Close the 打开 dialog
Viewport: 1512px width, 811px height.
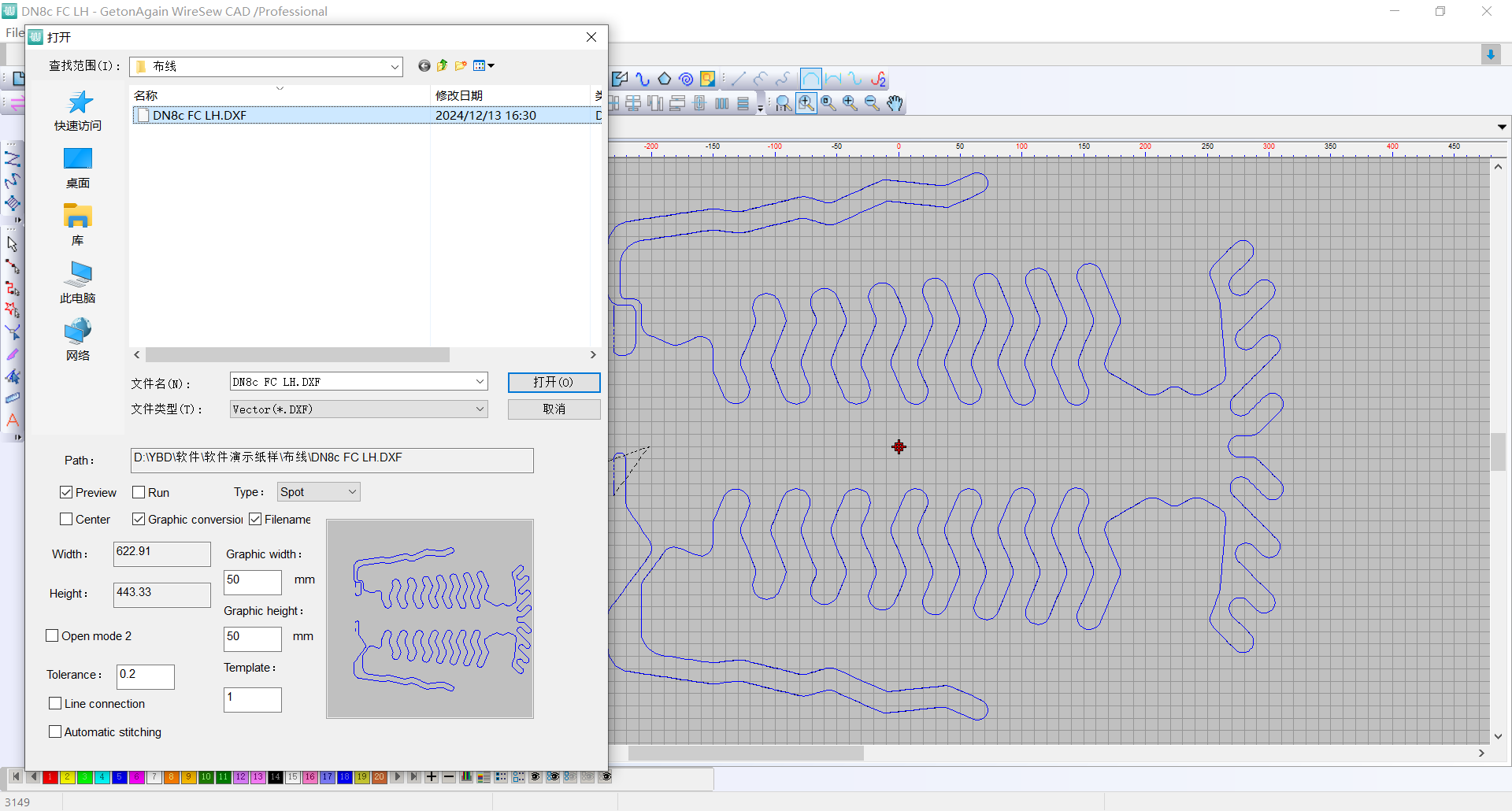(x=591, y=37)
